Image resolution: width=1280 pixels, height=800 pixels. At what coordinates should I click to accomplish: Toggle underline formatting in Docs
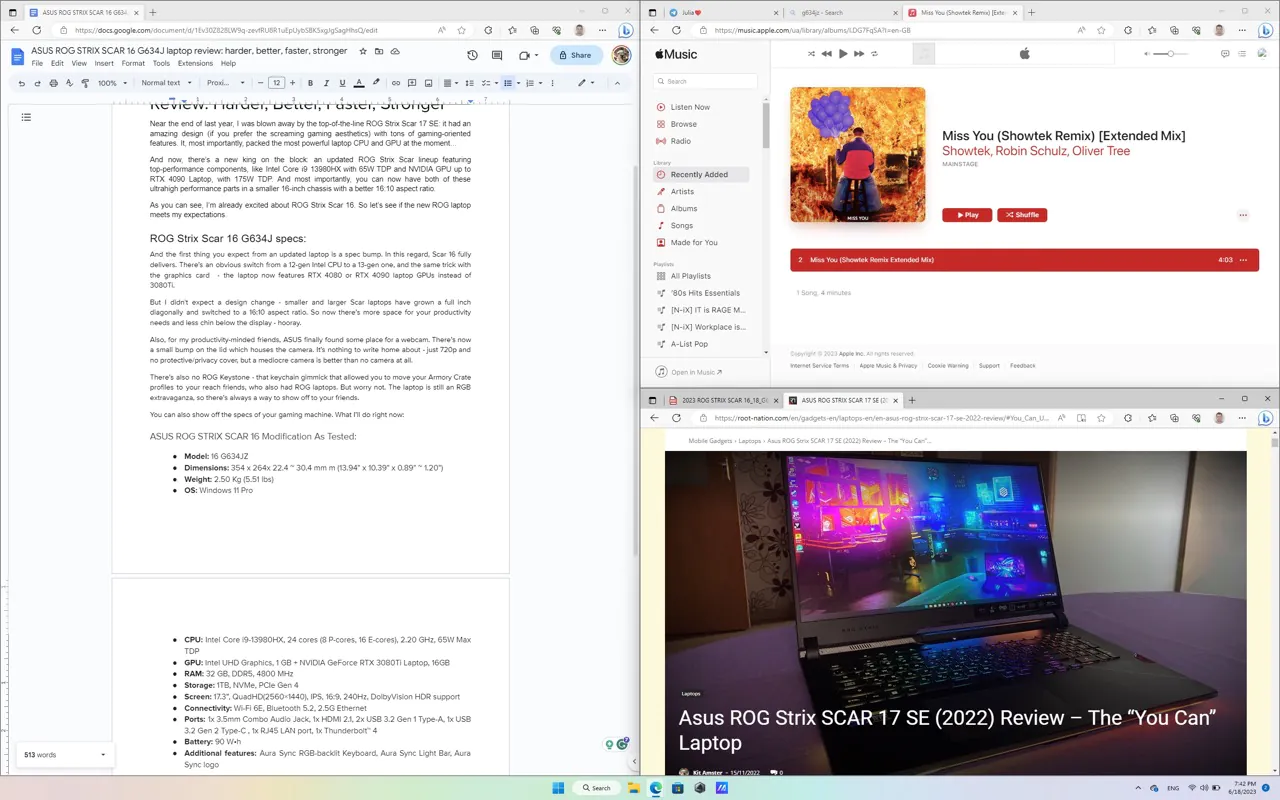tap(342, 83)
